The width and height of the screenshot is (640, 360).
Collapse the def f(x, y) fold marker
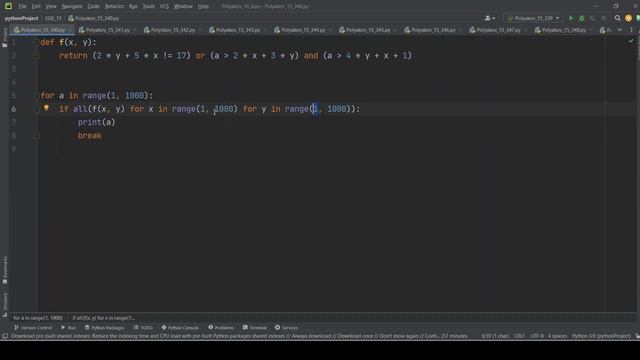coord(36,42)
